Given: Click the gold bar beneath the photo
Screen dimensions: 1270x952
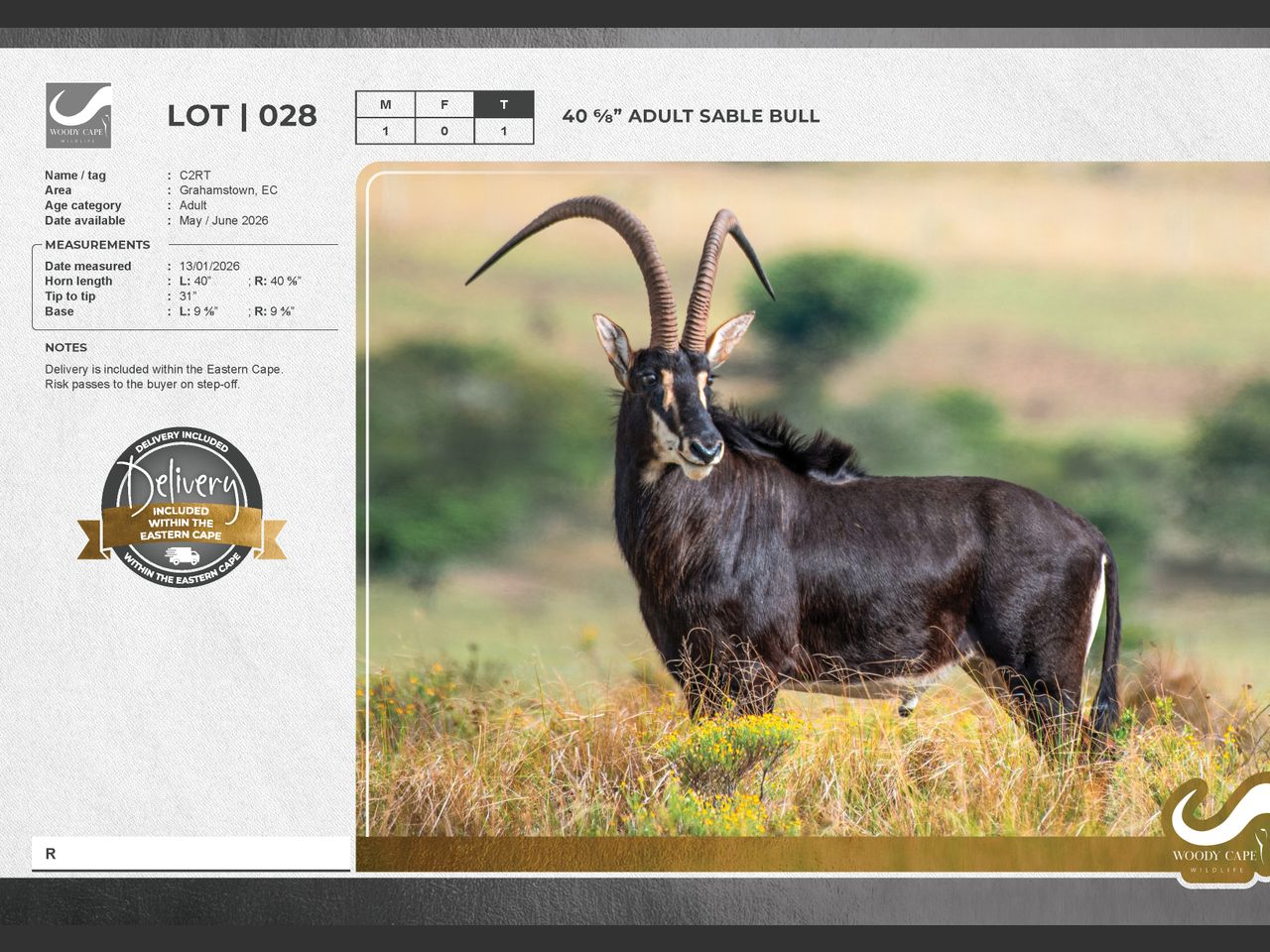Looking at the screenshot, I should pos(754,854).
